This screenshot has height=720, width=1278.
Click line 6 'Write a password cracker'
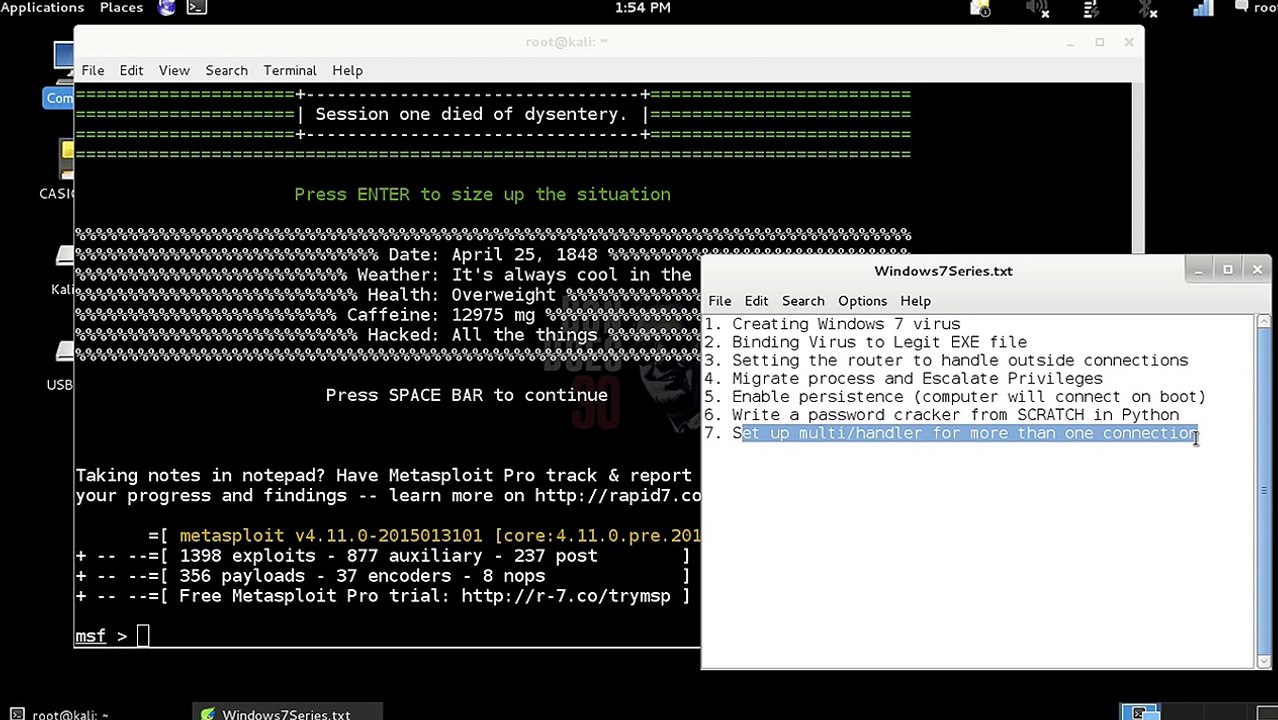point(942,414)
